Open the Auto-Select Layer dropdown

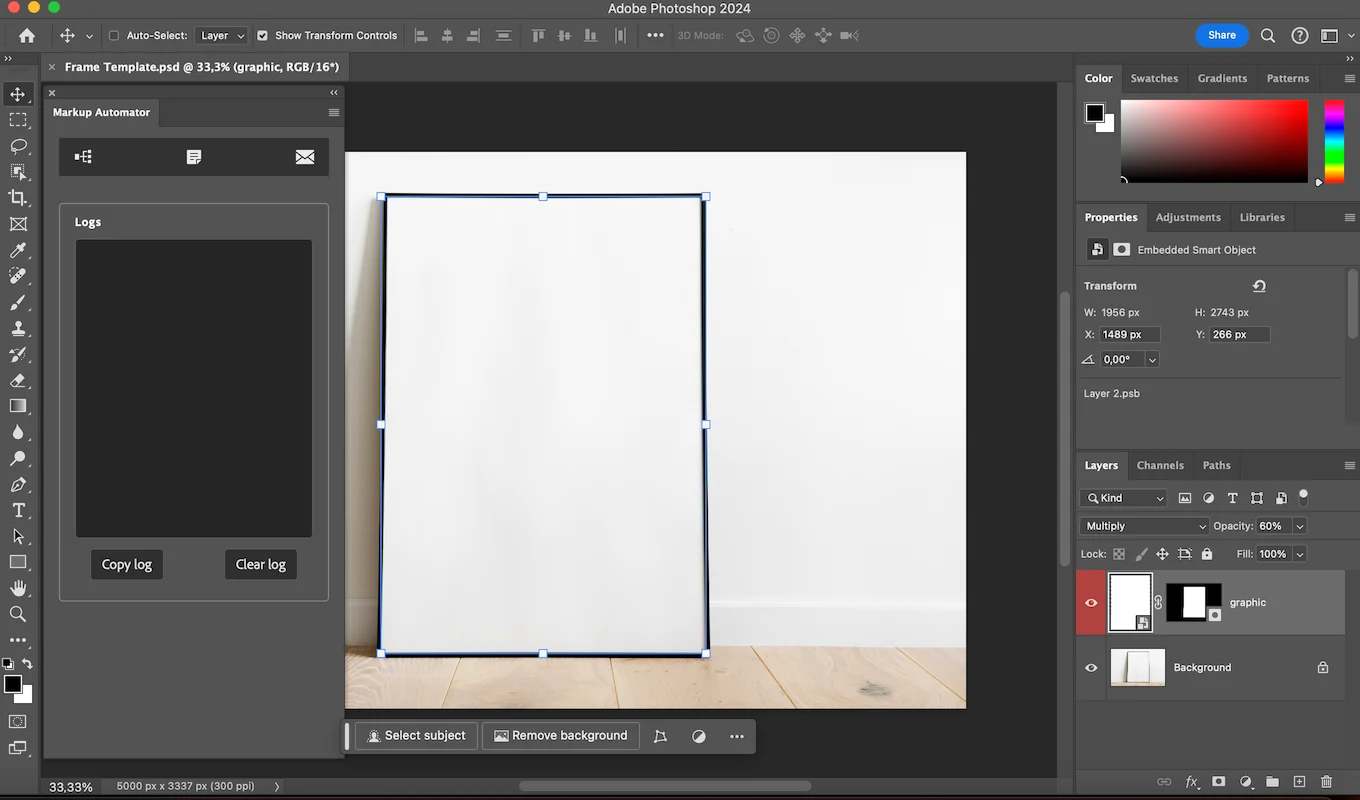pyautogui.click(x=221, y=35)
